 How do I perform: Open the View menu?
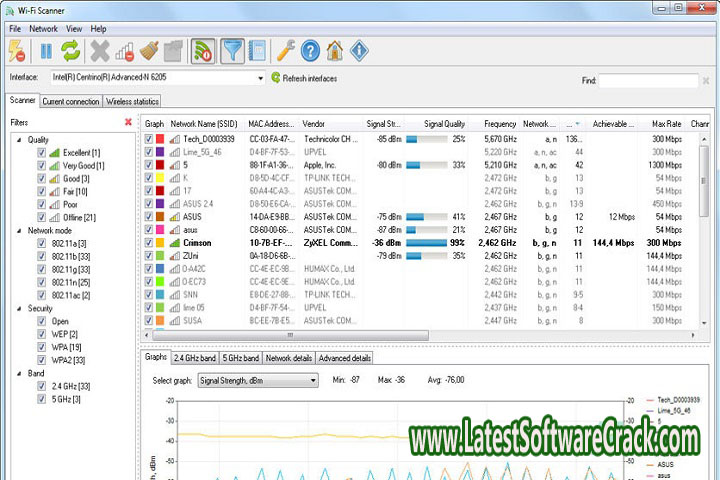tap(74, 28)
